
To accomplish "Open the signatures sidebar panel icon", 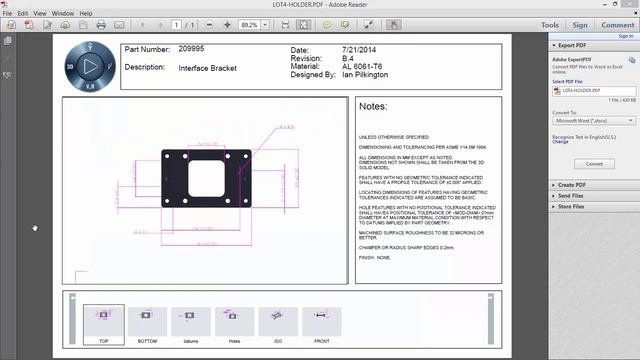I will 7,75.
